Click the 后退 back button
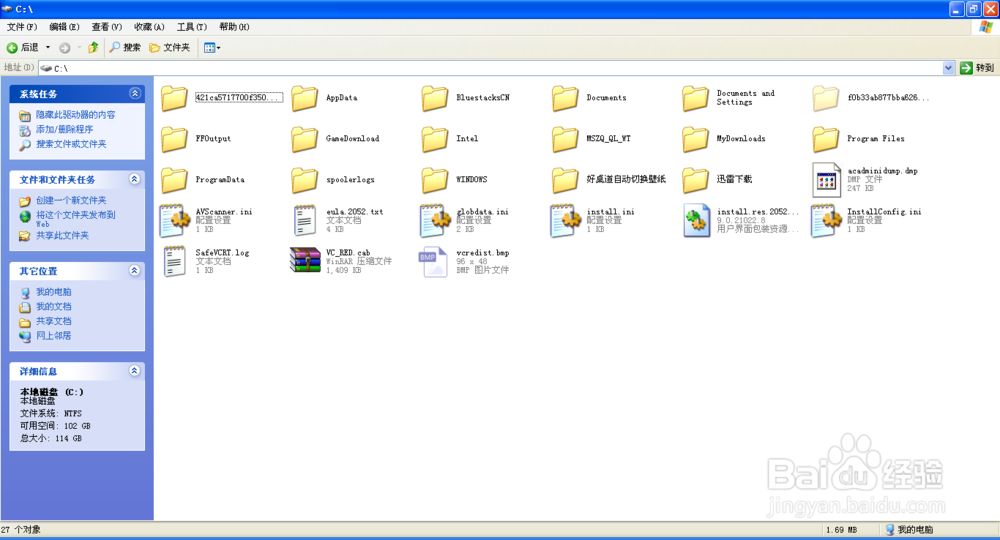Viewport: 1000px width, 540px height. click(x=23, y=48)
